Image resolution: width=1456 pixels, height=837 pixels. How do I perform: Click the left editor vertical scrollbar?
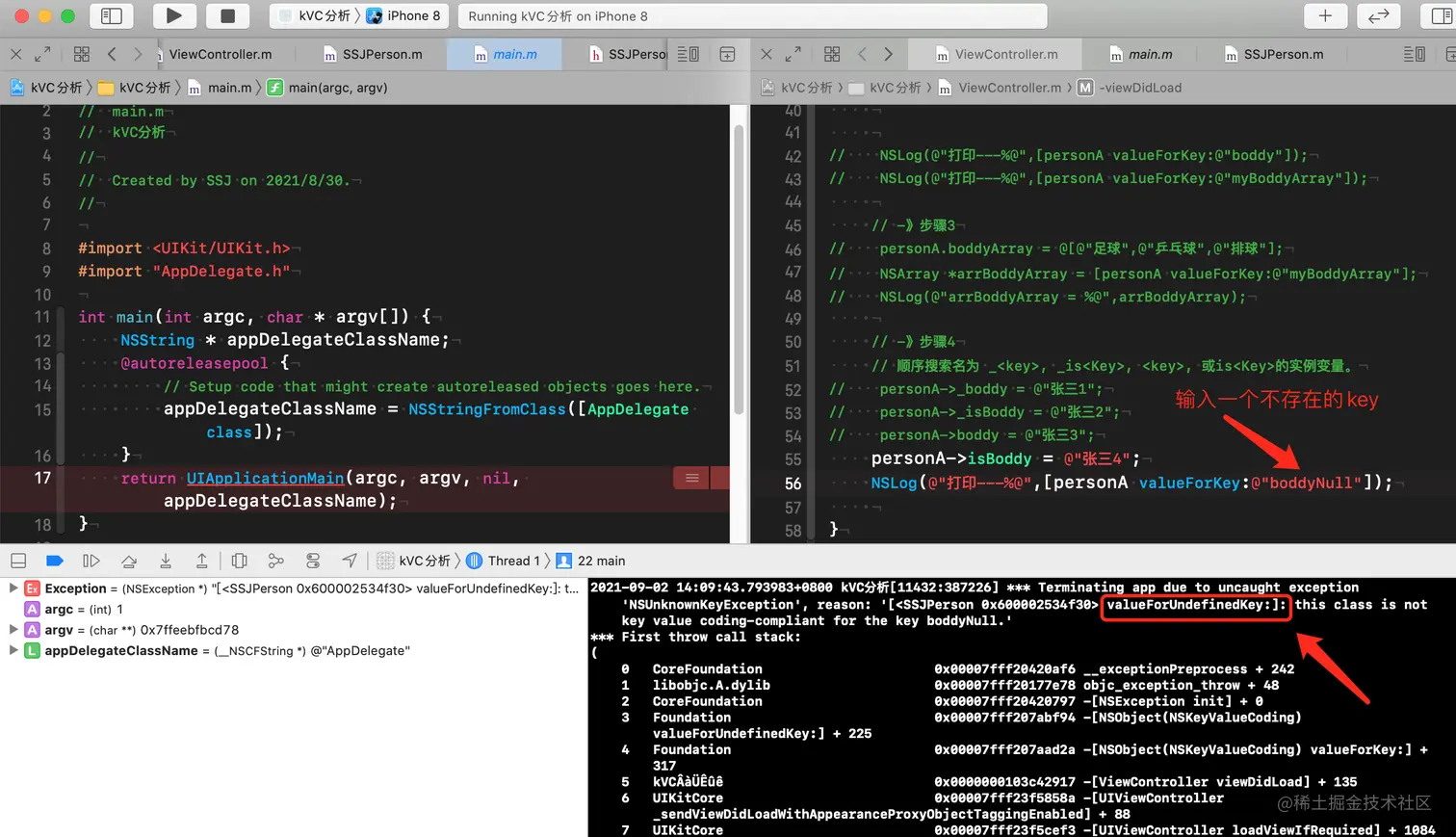pos(739,270)
